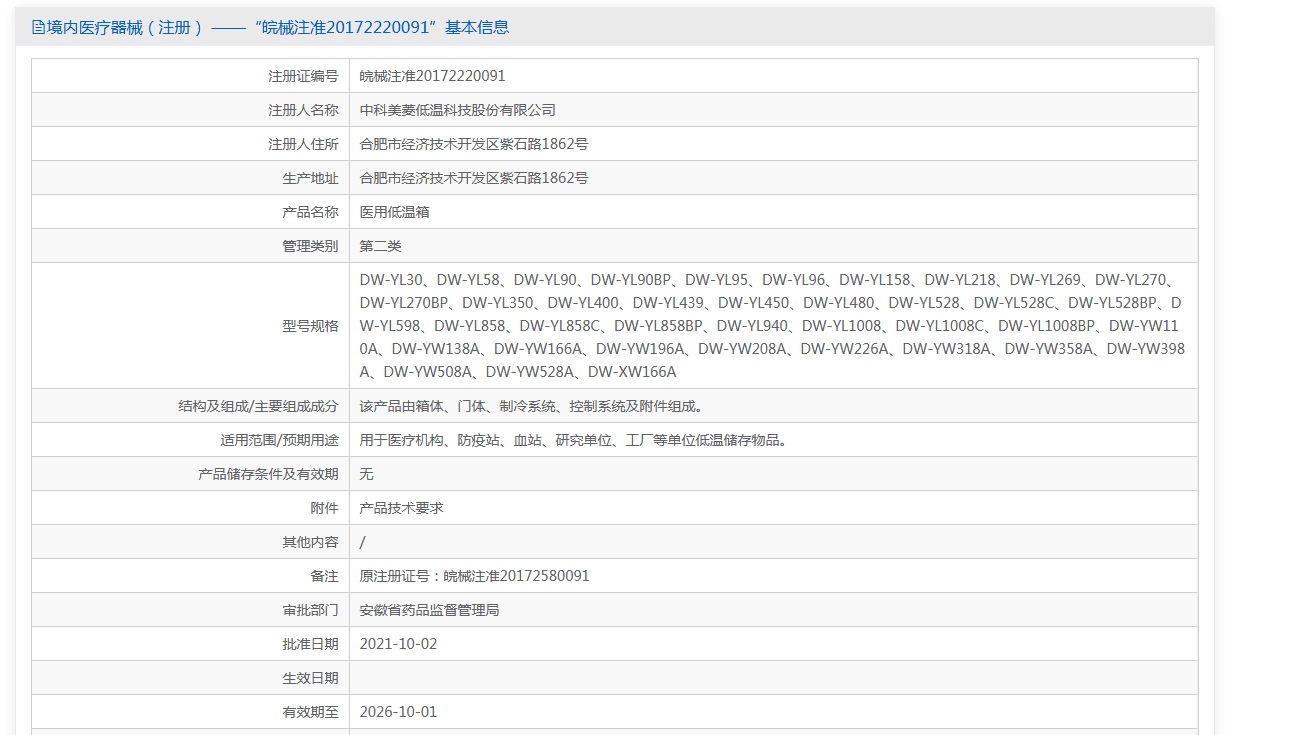Select the 产品储存条件及有效期 label
The height and width of the screenshot is (735, 1308).
point(268,474)
